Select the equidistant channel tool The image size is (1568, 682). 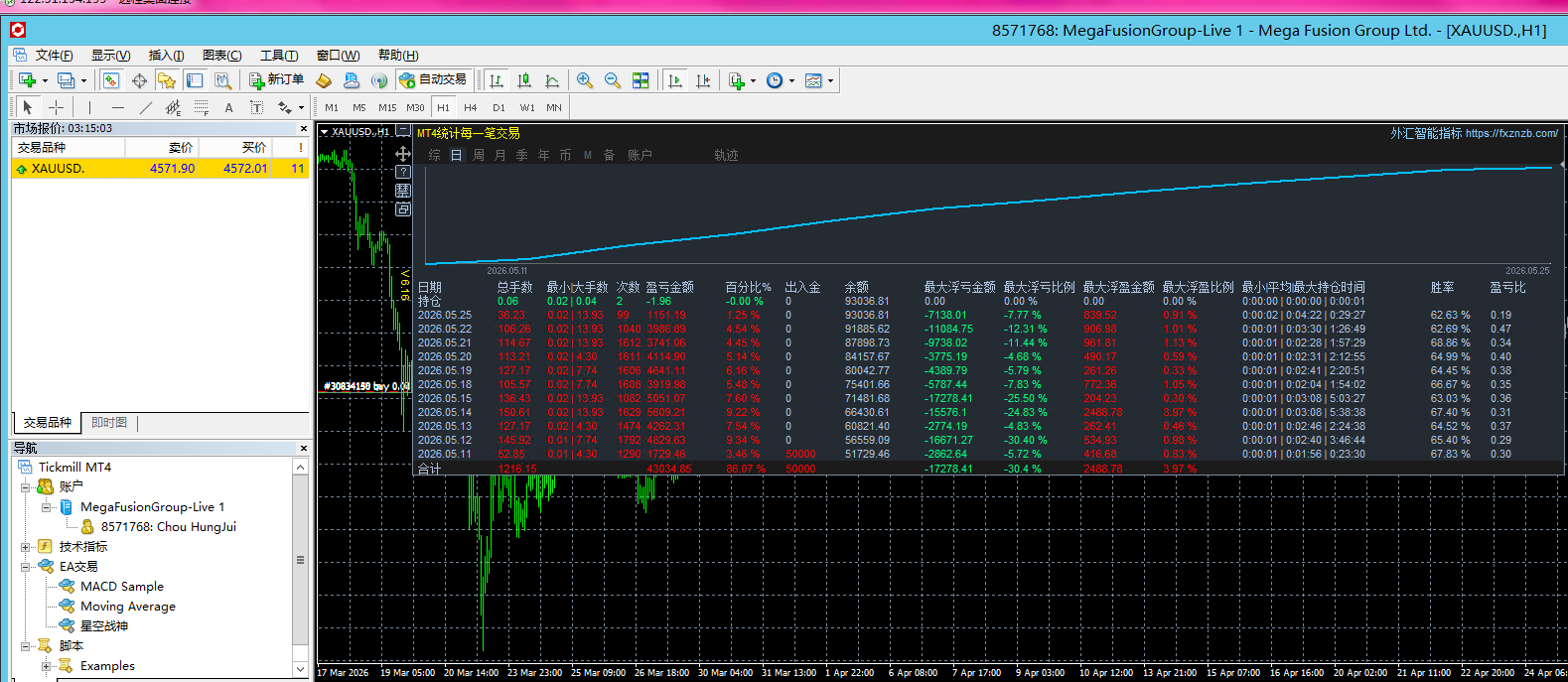coord(173,107)
